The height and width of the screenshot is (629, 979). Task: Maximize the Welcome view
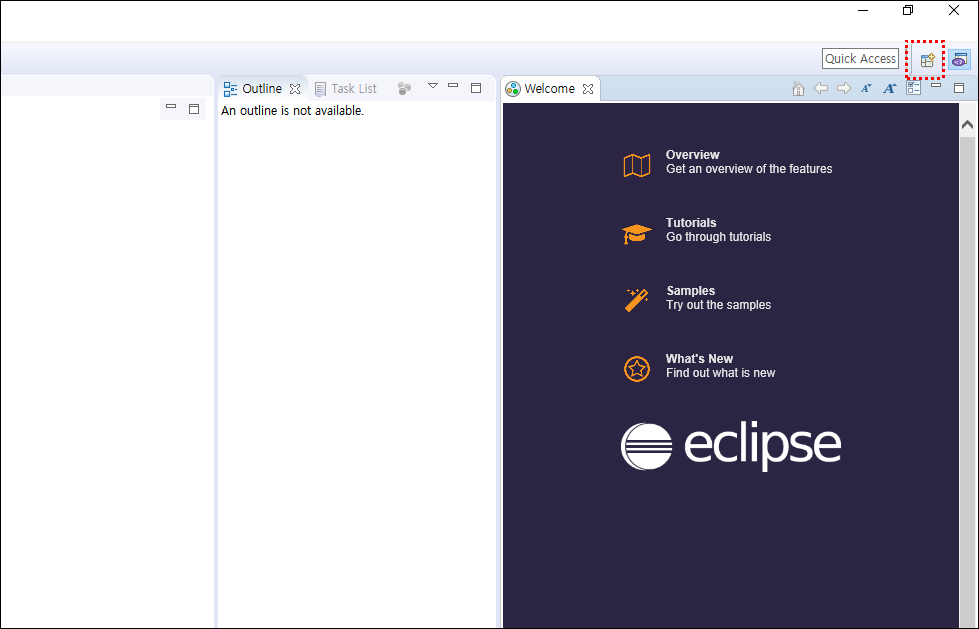(960, 88)
